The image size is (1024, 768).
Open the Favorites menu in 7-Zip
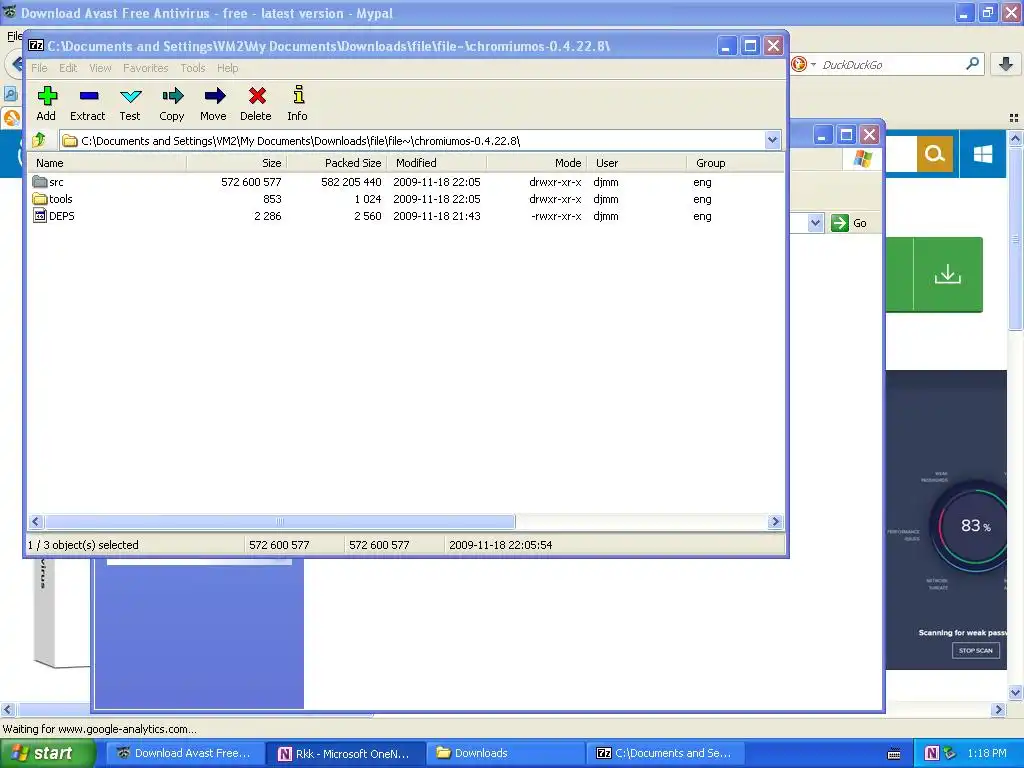coord(146,68)
